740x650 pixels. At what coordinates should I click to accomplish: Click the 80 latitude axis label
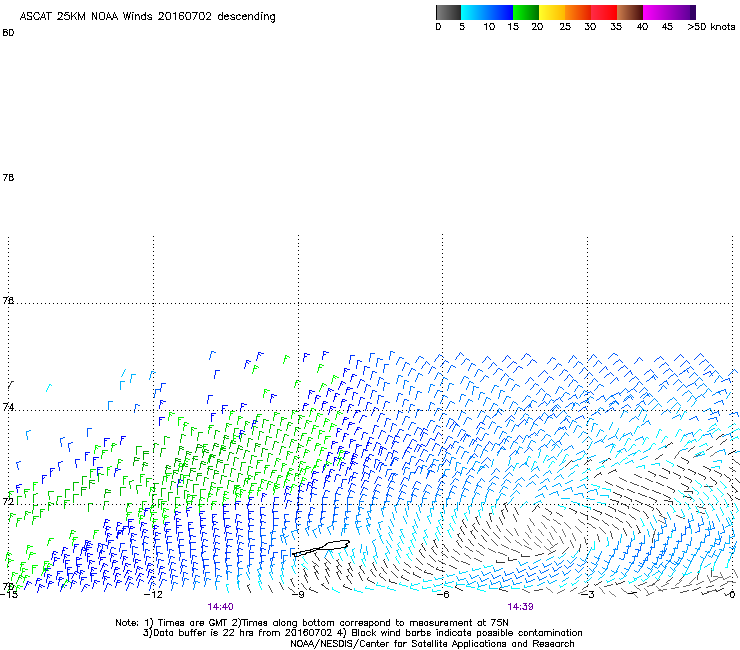coord(8,33)
